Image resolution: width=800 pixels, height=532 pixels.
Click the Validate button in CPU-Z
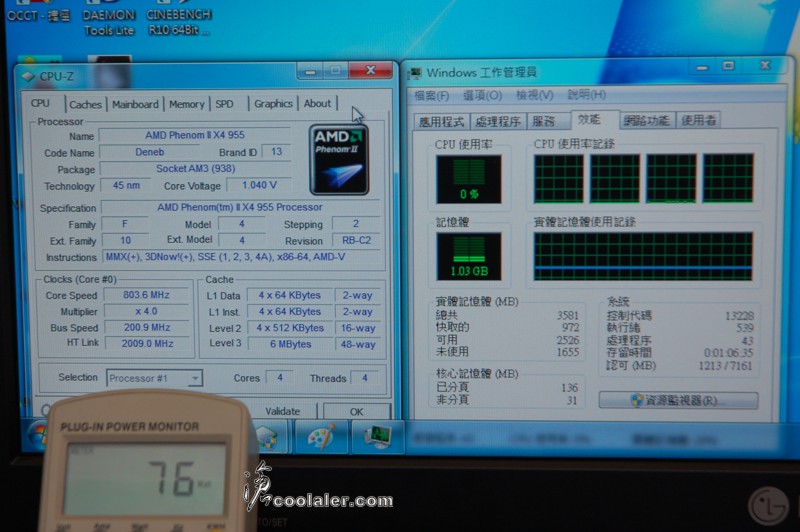point(283,411)
